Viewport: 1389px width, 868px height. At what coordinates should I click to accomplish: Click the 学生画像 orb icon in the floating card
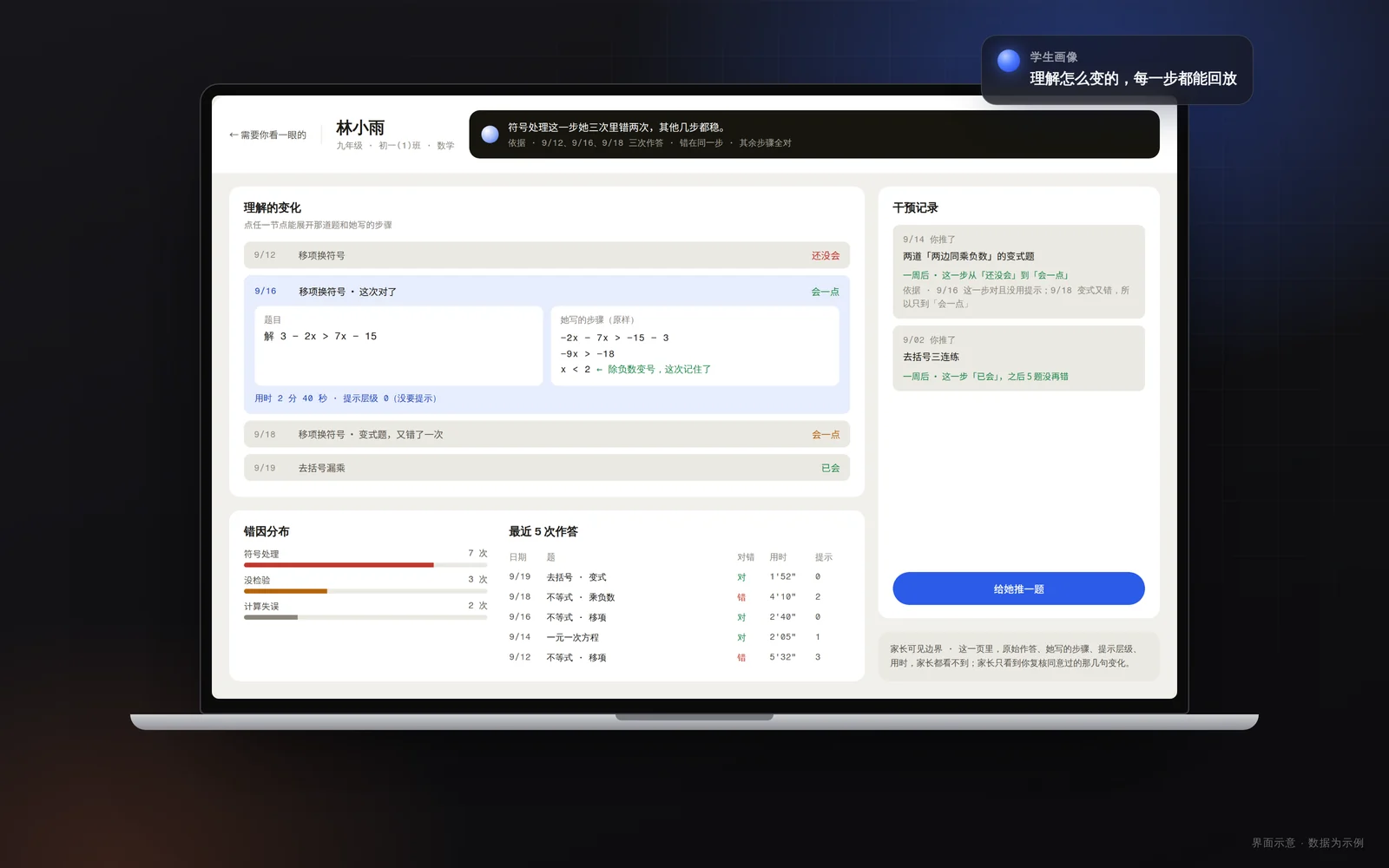coord(1008,60)
